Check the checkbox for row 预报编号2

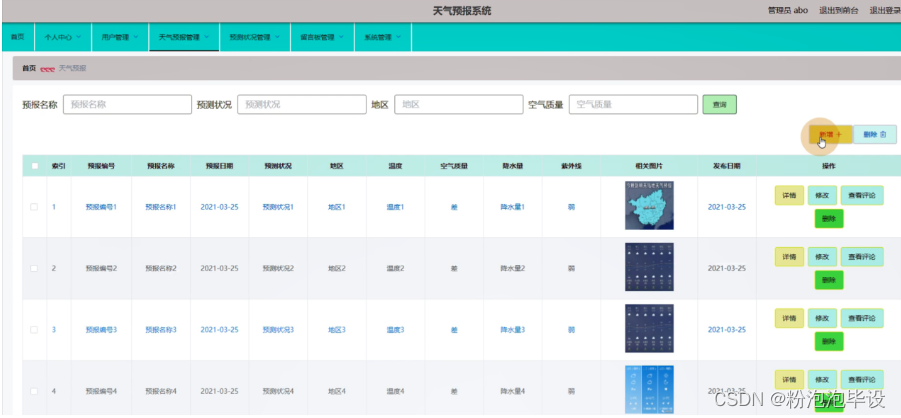coord(34,269)
